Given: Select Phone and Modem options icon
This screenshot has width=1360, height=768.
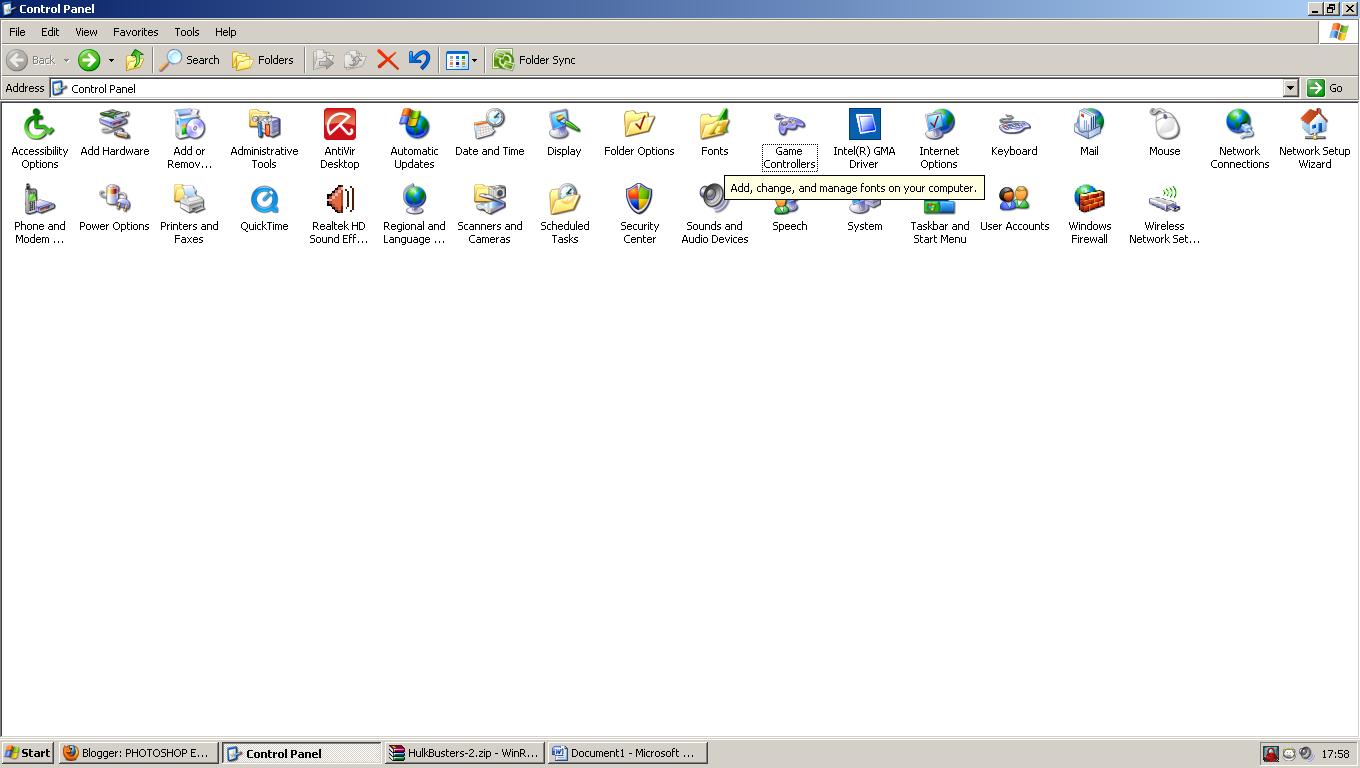Looking at the screenshot, I should tap(39, 200).
